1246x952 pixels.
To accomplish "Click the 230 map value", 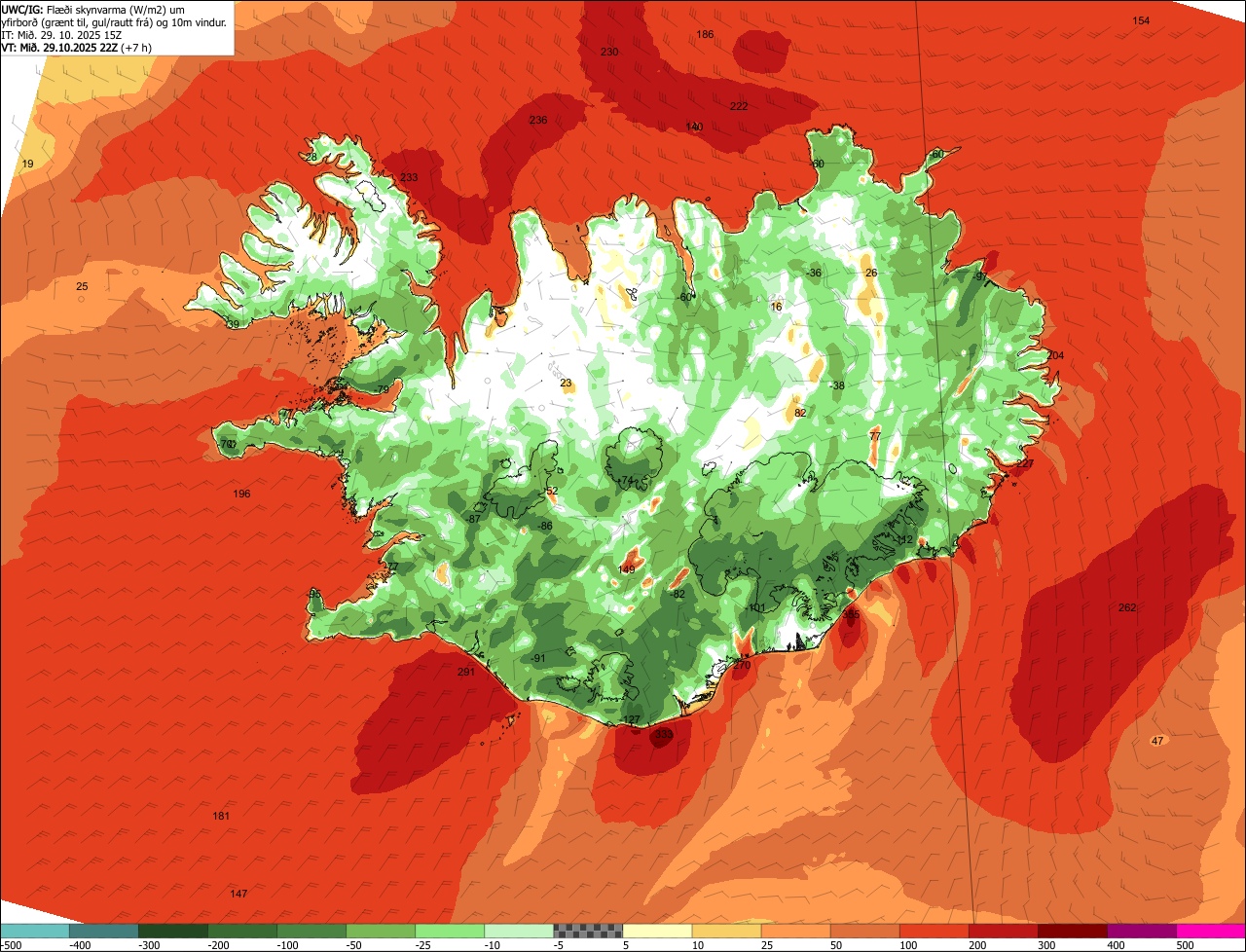I will (609, 53).
